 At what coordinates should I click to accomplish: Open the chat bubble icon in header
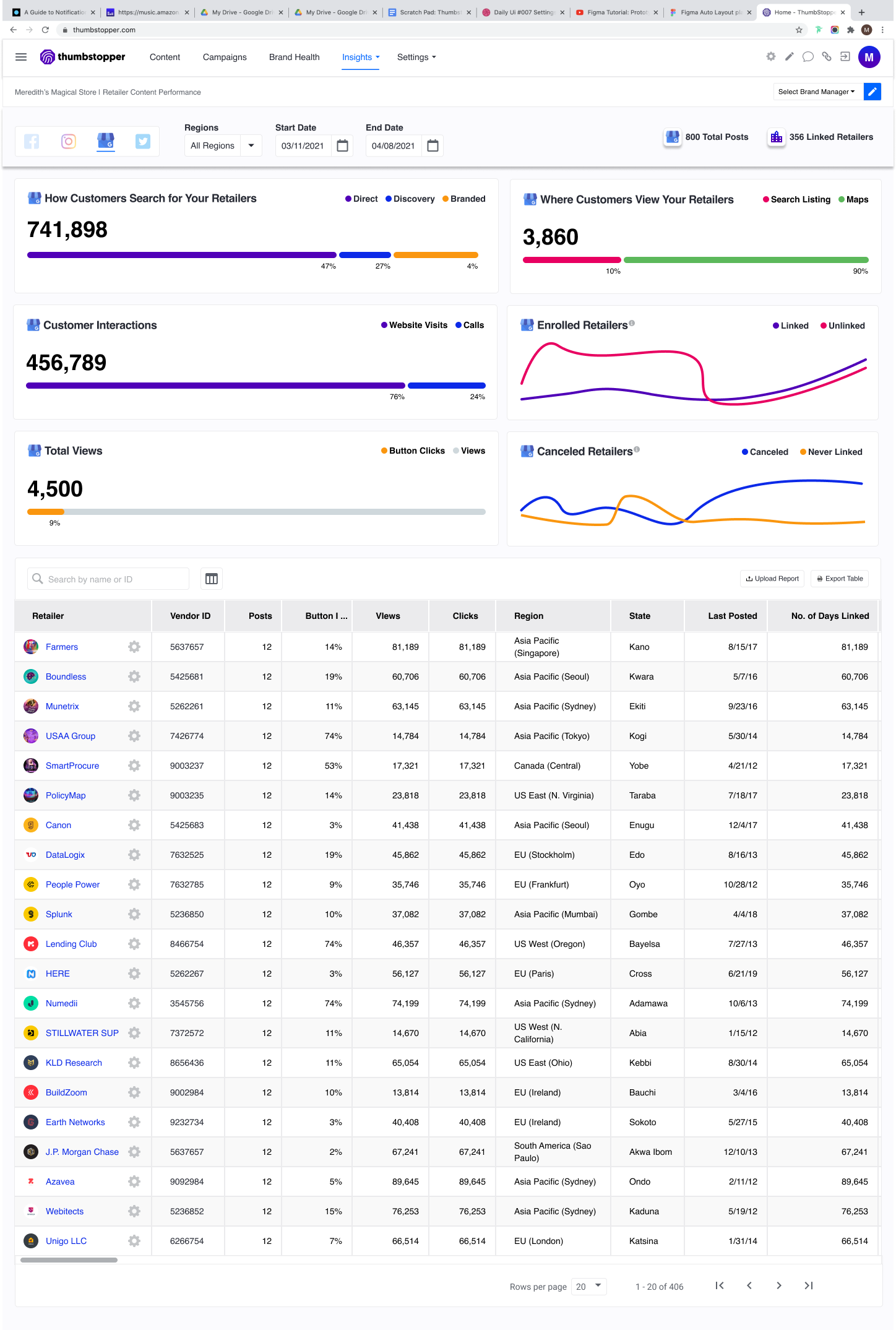808,57
